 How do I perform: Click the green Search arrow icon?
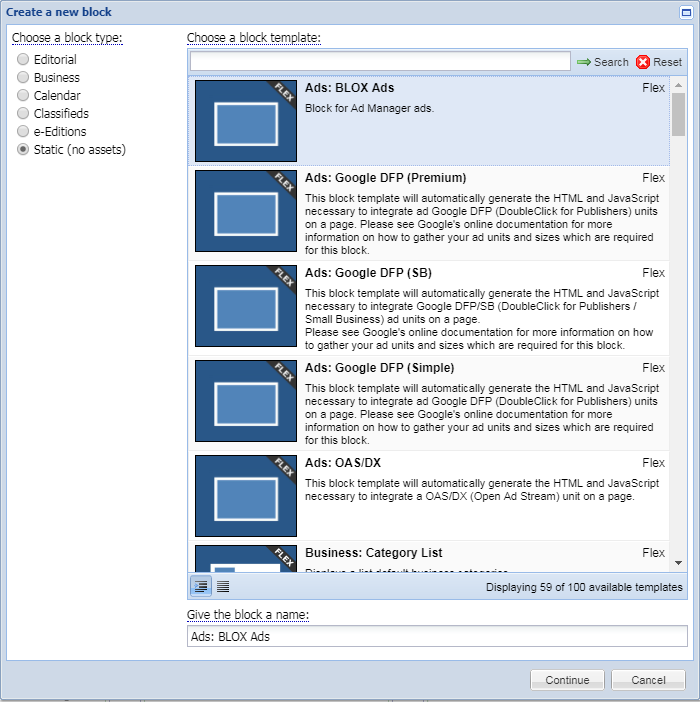point(584,62)
